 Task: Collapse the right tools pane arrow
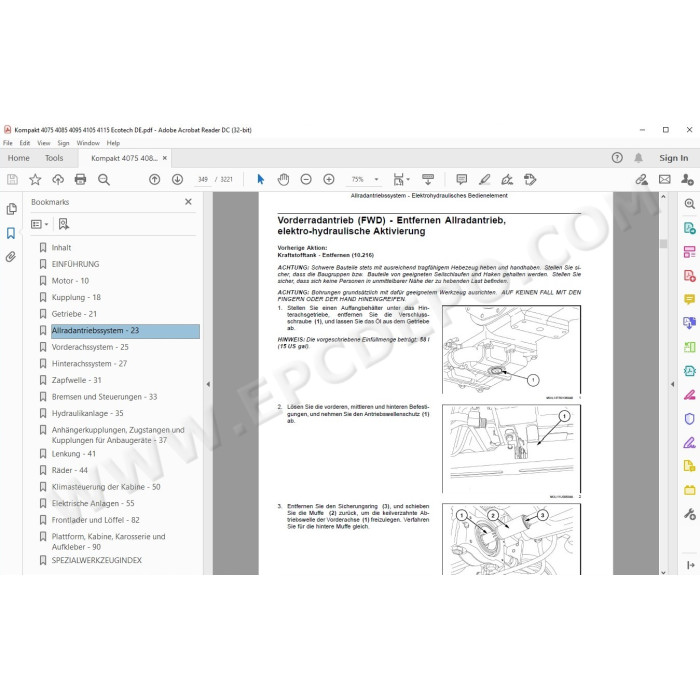pos(673,383)
